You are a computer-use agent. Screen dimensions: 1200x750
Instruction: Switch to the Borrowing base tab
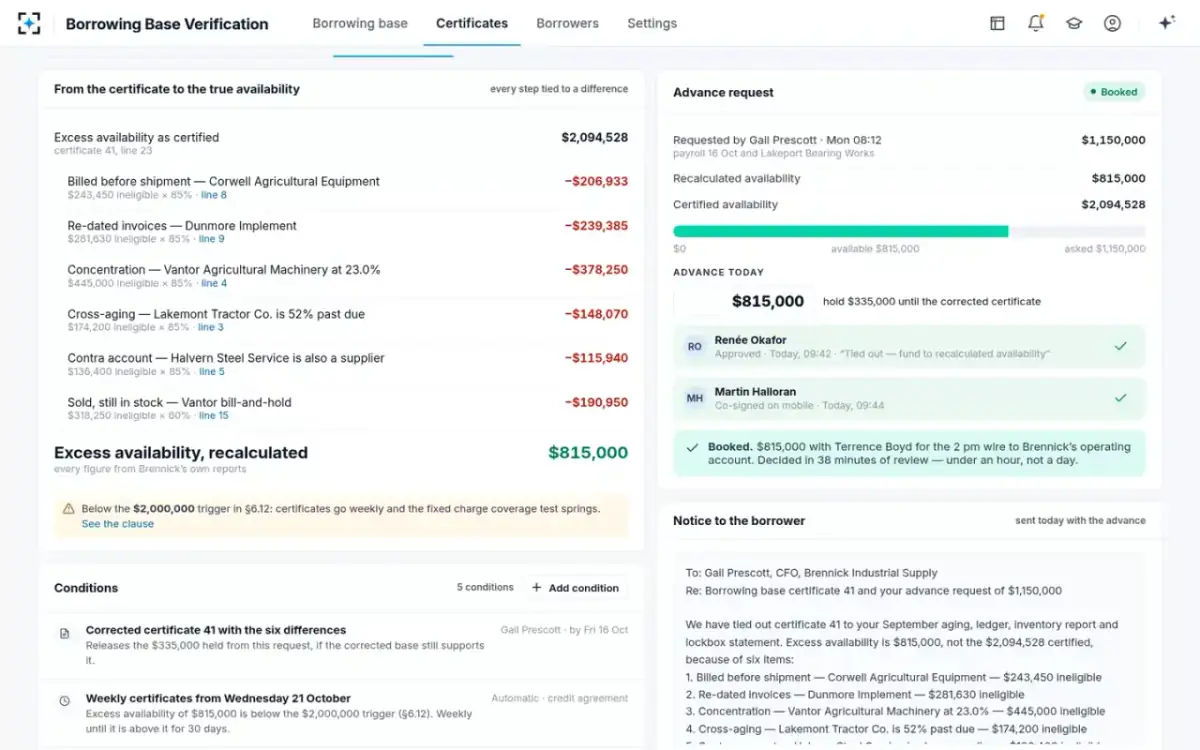(x=360, y=23)
